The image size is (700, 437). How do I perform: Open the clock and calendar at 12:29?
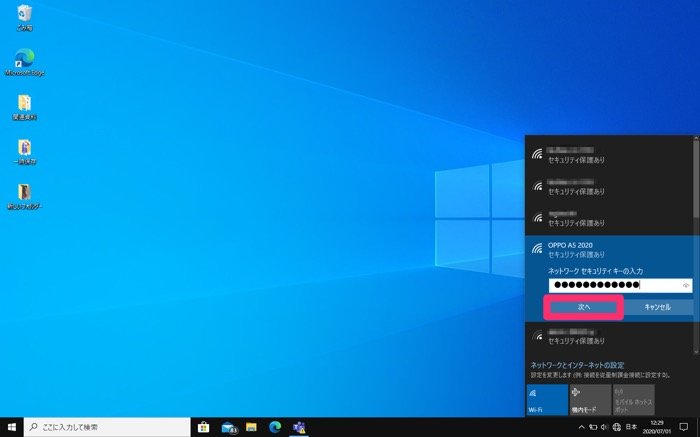(657, 427)
